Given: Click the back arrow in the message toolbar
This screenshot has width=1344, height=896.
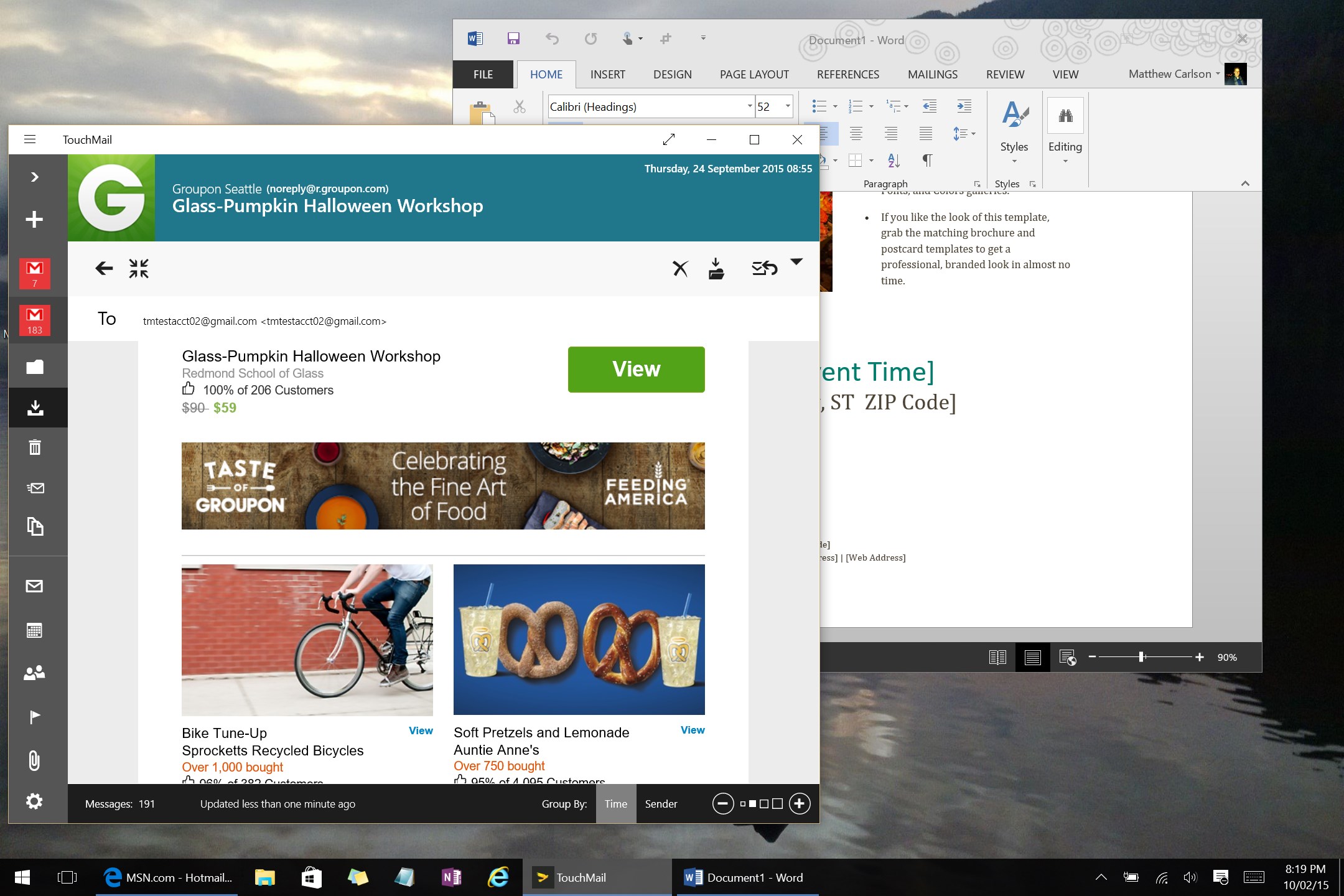Looking at the screenshot, I should point(104,268).
